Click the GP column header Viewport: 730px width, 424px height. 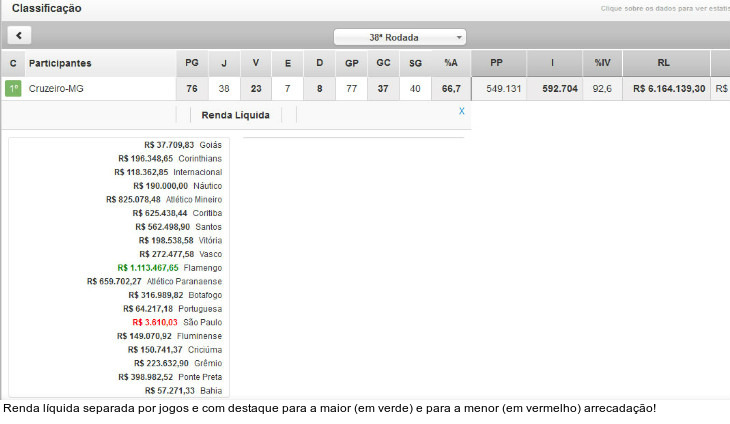coord(351,63)
